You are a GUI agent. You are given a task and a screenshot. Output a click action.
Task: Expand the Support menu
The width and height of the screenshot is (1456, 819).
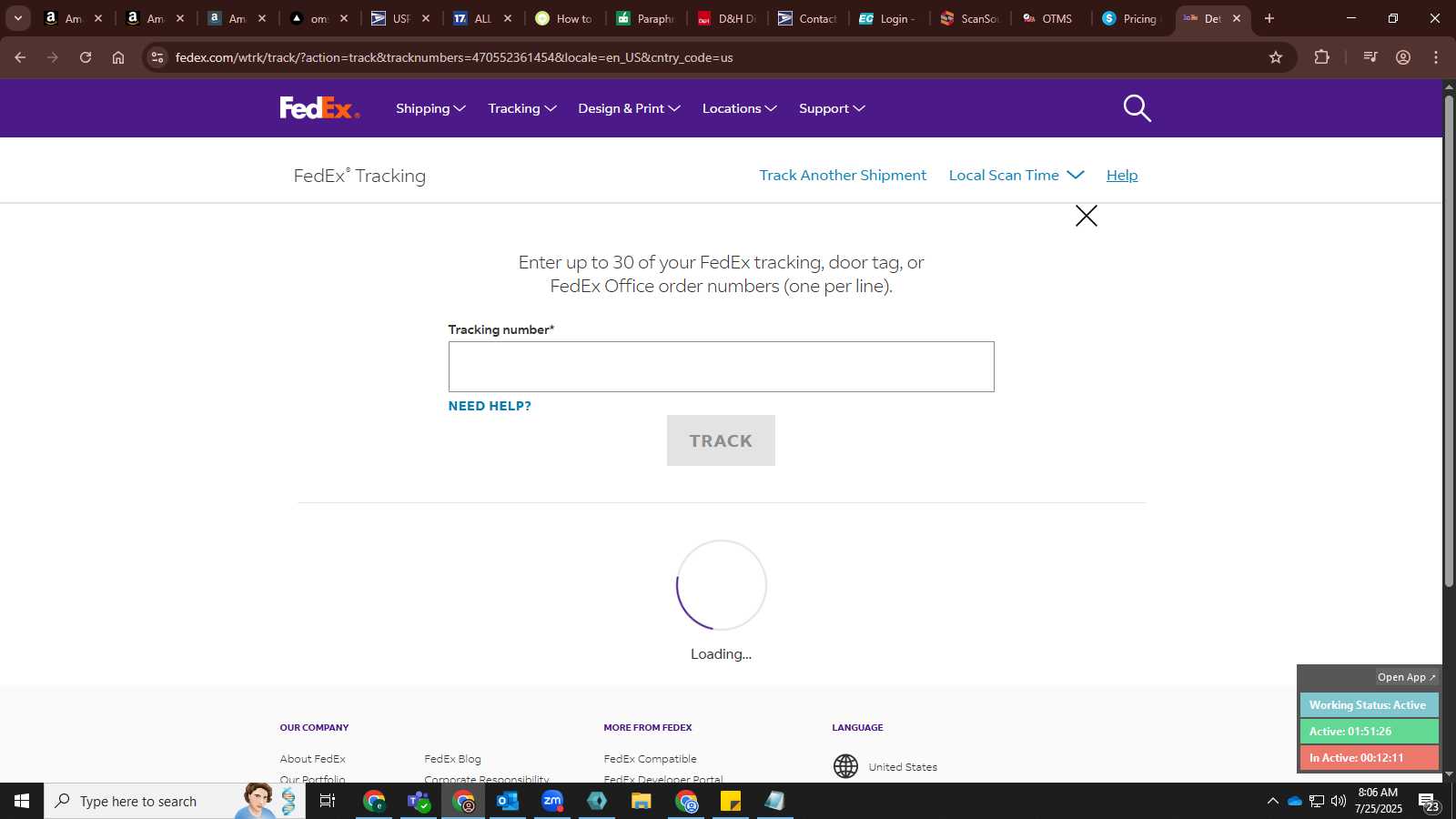(x=832, y=108)
